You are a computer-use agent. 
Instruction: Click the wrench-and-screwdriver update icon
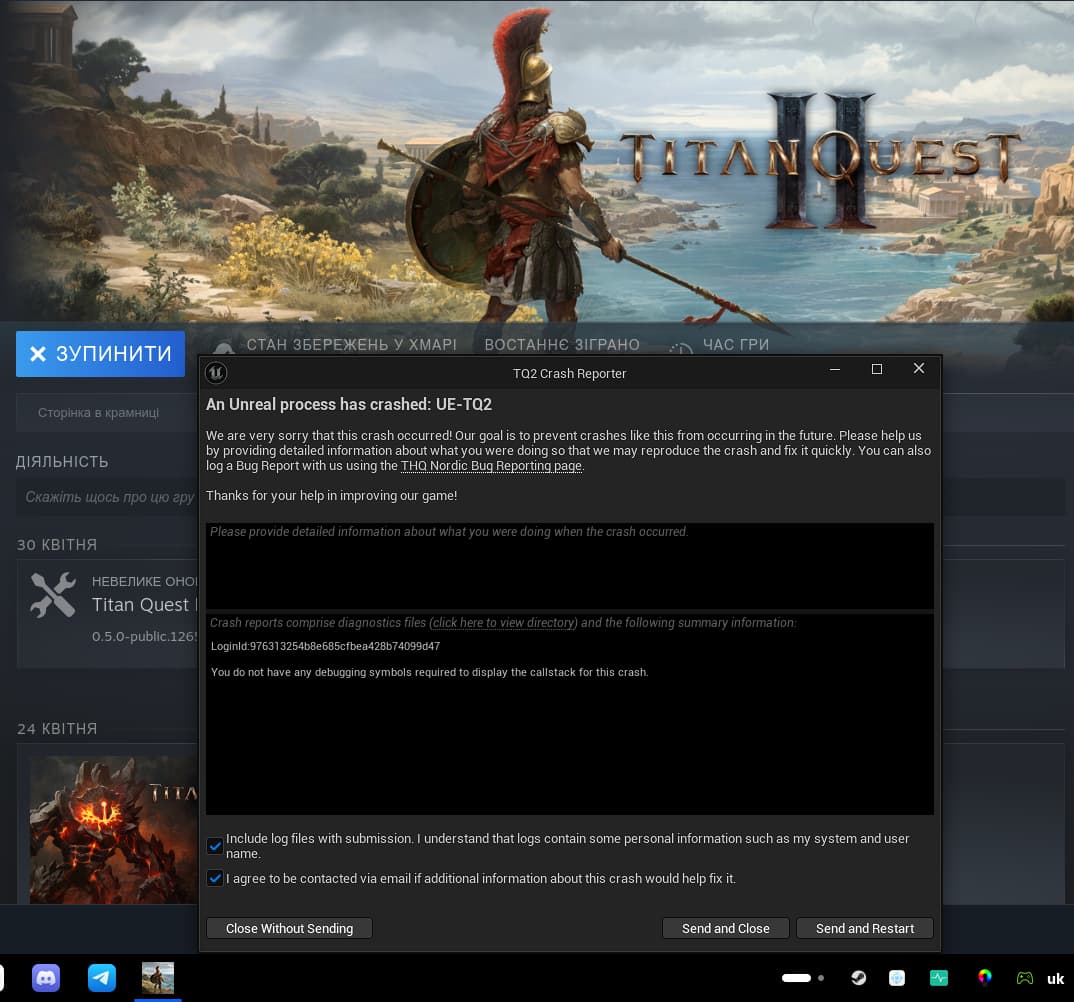coord(53,594)
